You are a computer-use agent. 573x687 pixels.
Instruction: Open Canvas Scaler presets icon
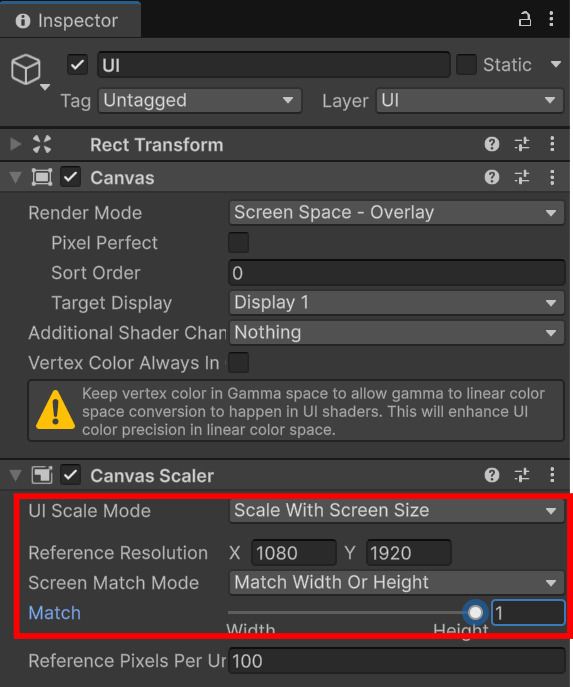pos(521,475)
